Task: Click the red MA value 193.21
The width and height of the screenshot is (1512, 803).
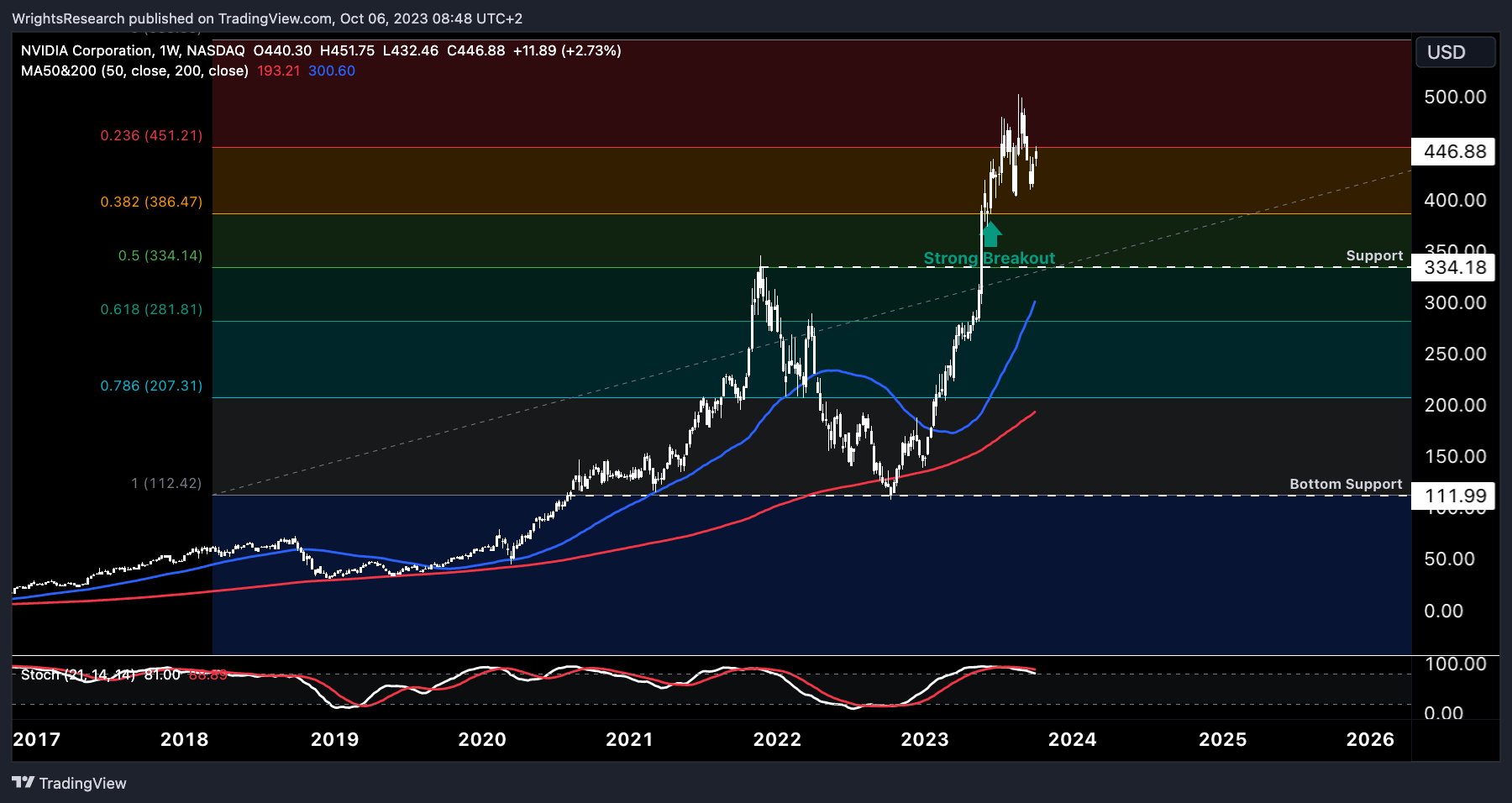Action: (x=278, y=71)
